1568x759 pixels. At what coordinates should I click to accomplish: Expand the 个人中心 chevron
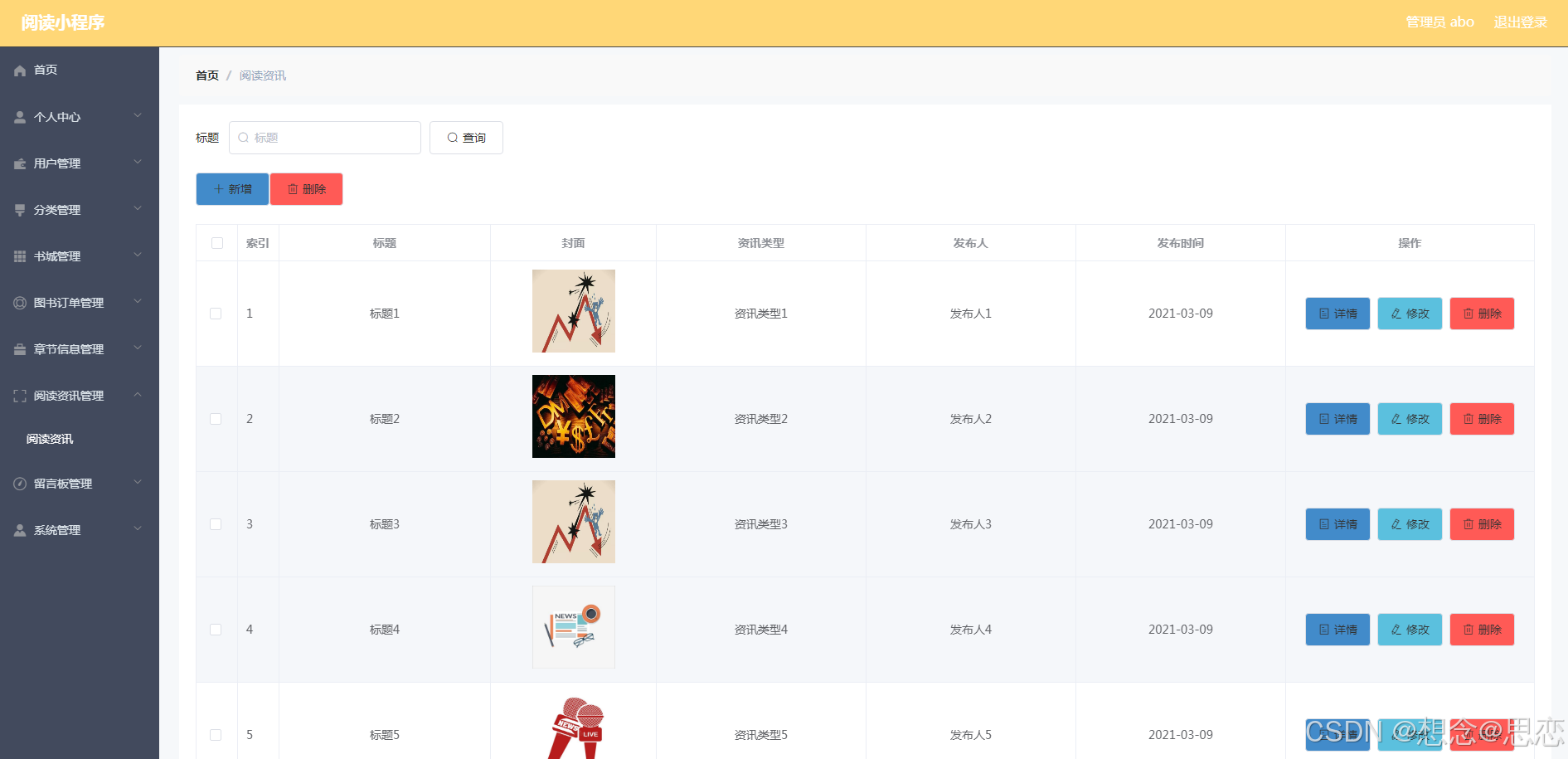coord(138,116)
